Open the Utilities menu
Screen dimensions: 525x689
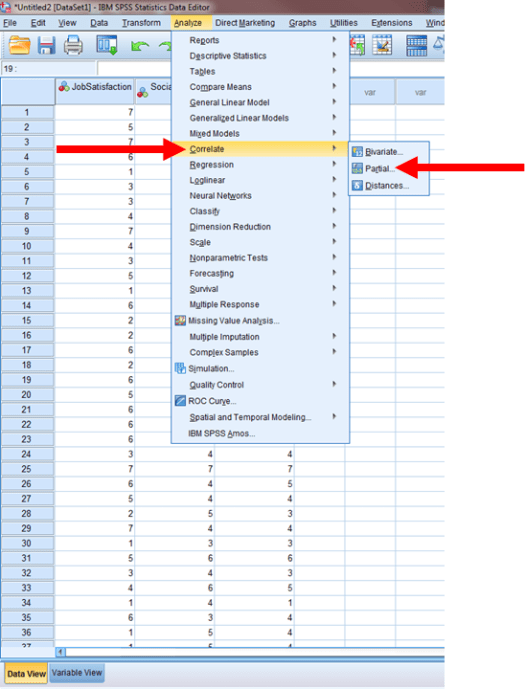344,23
